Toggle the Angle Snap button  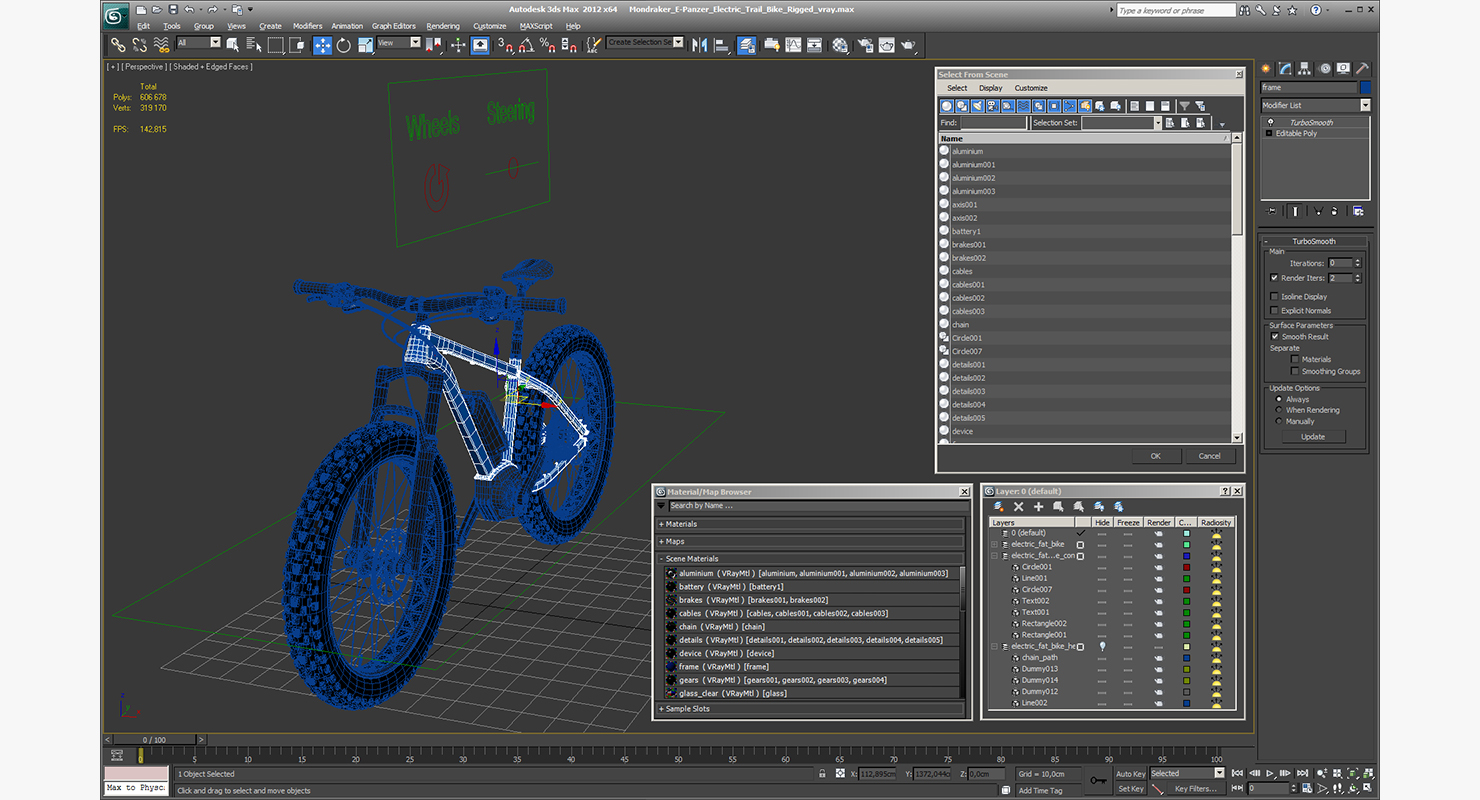point(526,45)
